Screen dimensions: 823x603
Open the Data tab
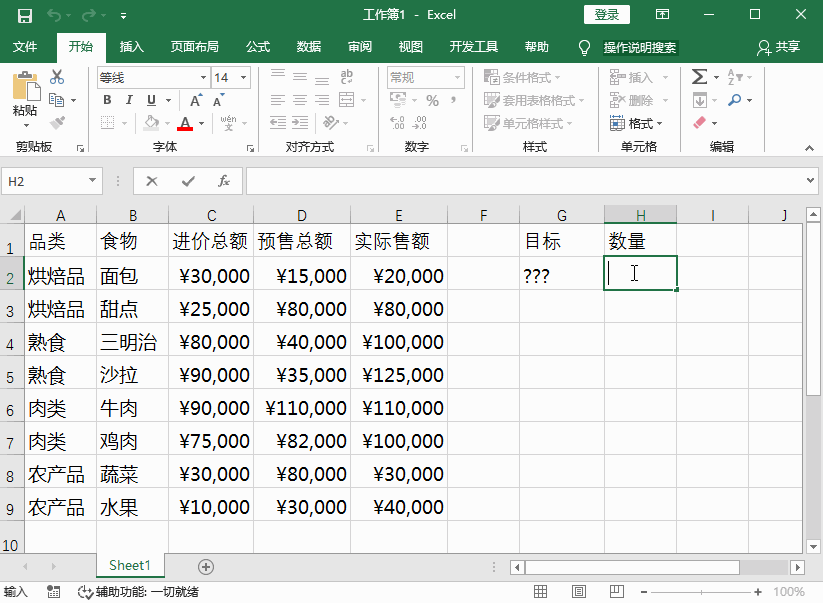(309, 47)
